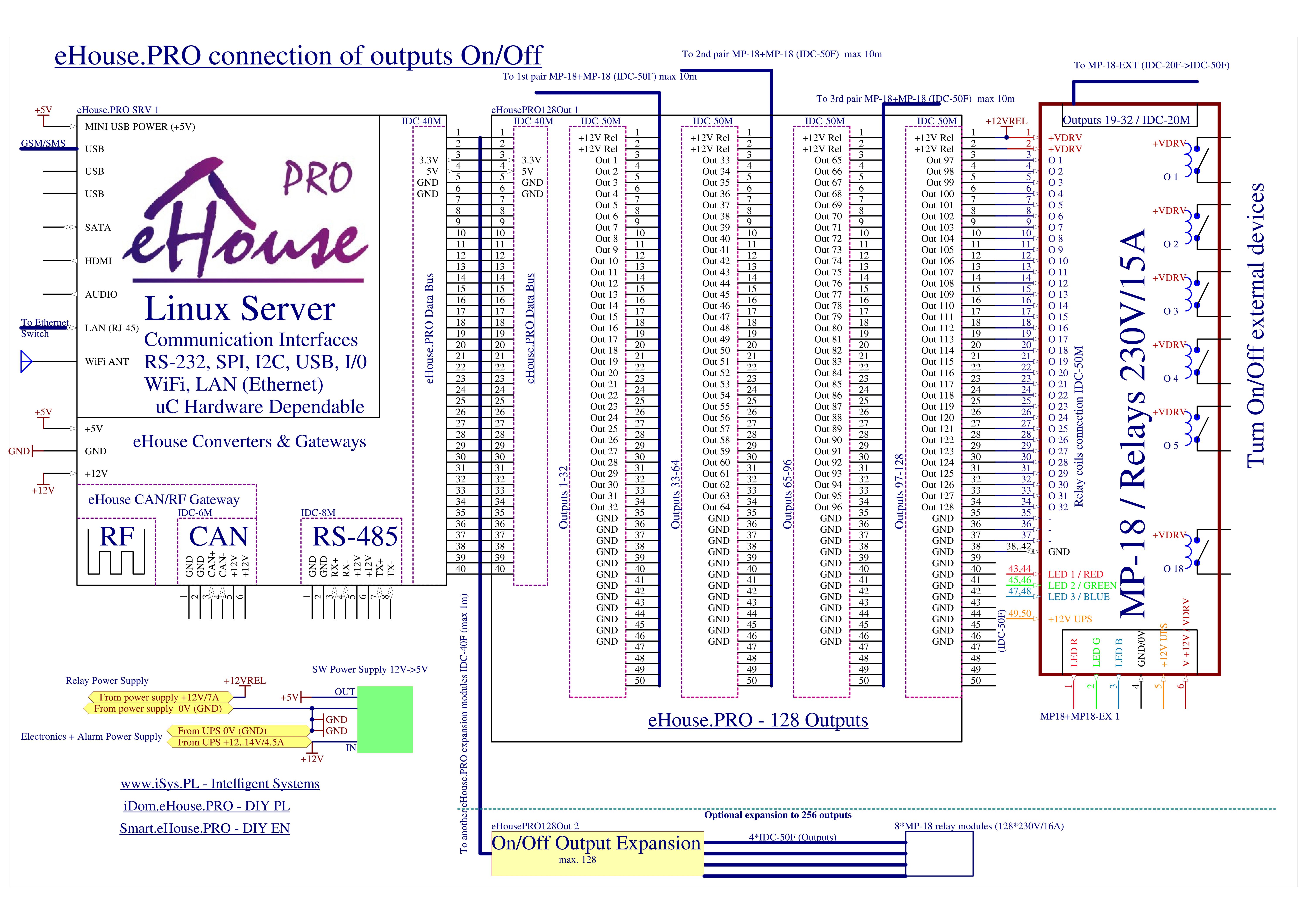Viewport: 1308px width, 924px height.
Task: Click the 'MP-18 / Relays 230V/15A' vertical title
Action: pyautogui.click(x=1134, y=424)
